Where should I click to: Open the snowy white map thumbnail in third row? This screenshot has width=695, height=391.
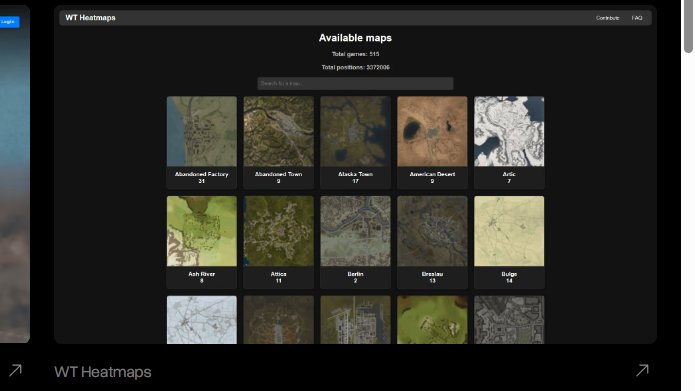coord(202,320)
